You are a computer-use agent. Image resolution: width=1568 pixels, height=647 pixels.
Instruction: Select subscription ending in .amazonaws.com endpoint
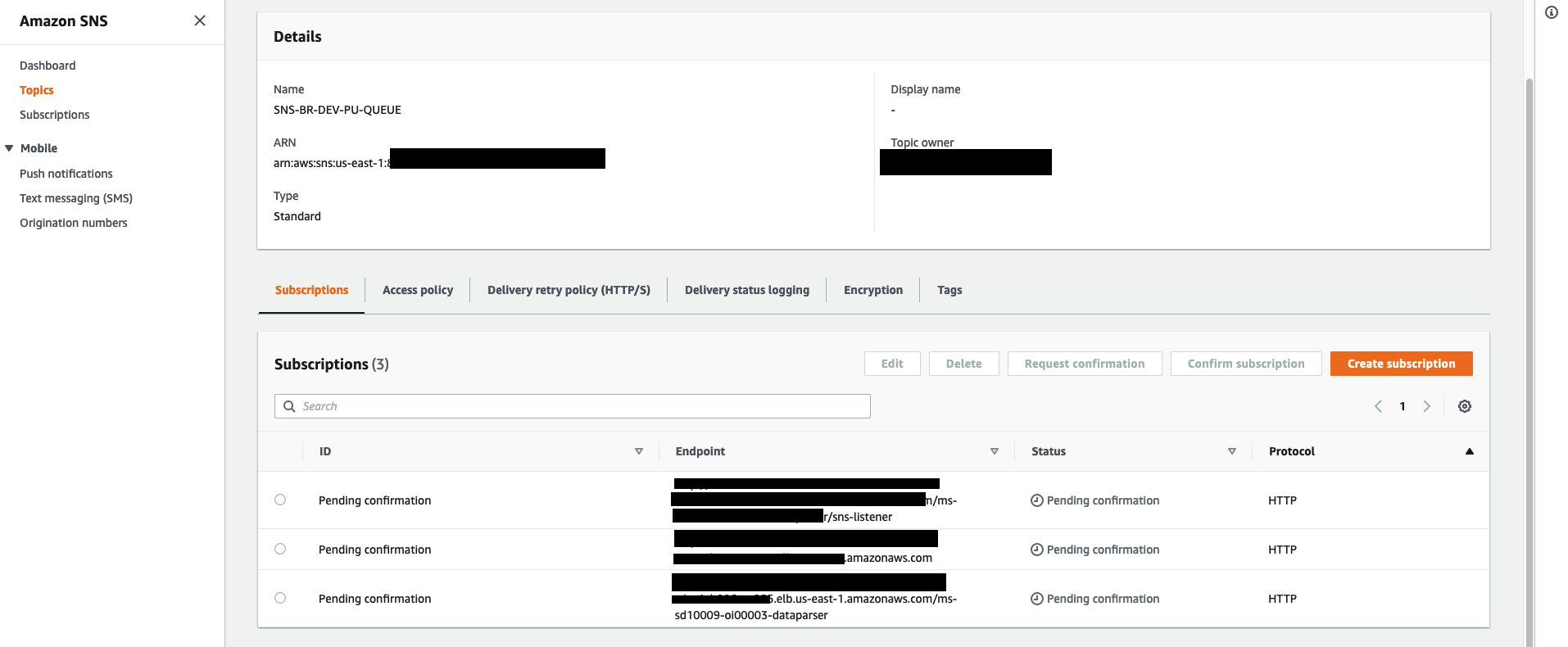pyautogui.click(x=280, y=549)
